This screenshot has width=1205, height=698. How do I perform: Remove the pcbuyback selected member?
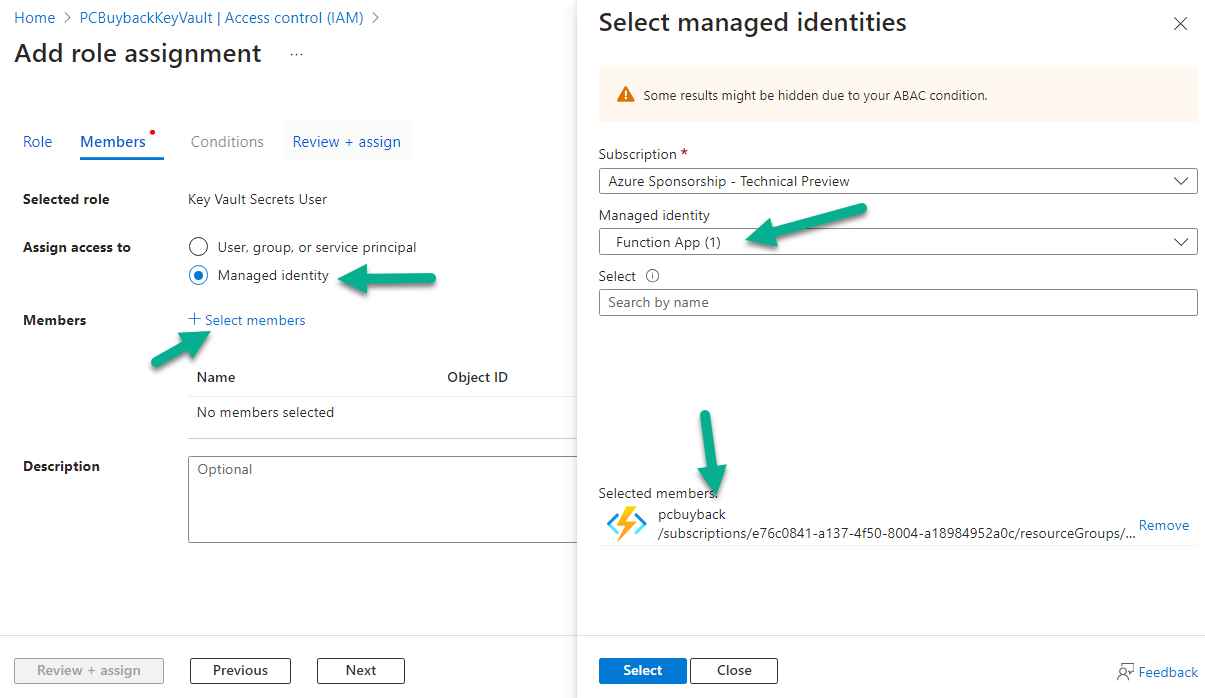pyautogui.click(x=1164, y=525)
